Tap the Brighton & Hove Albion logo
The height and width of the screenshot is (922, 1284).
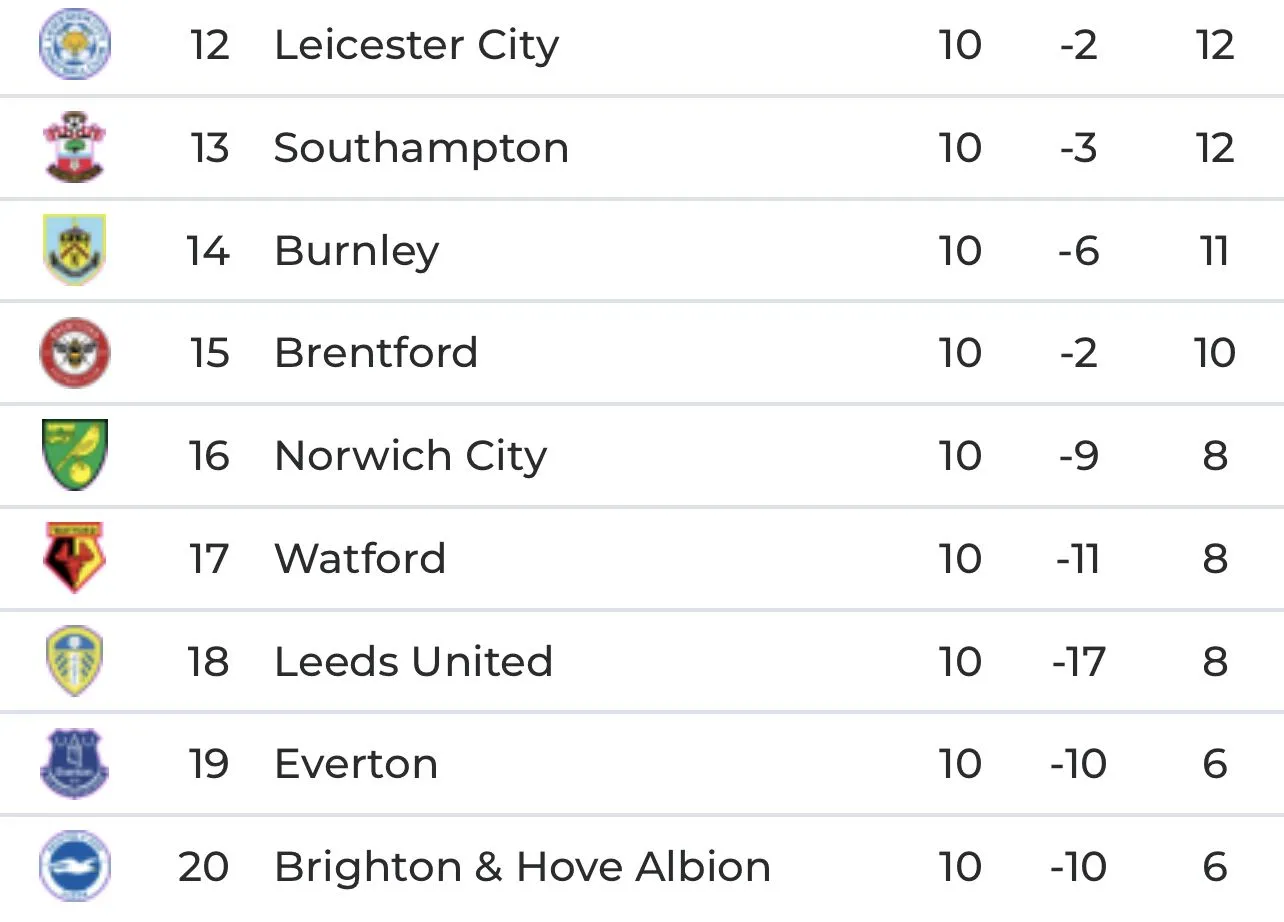click(x=75, y=866)
